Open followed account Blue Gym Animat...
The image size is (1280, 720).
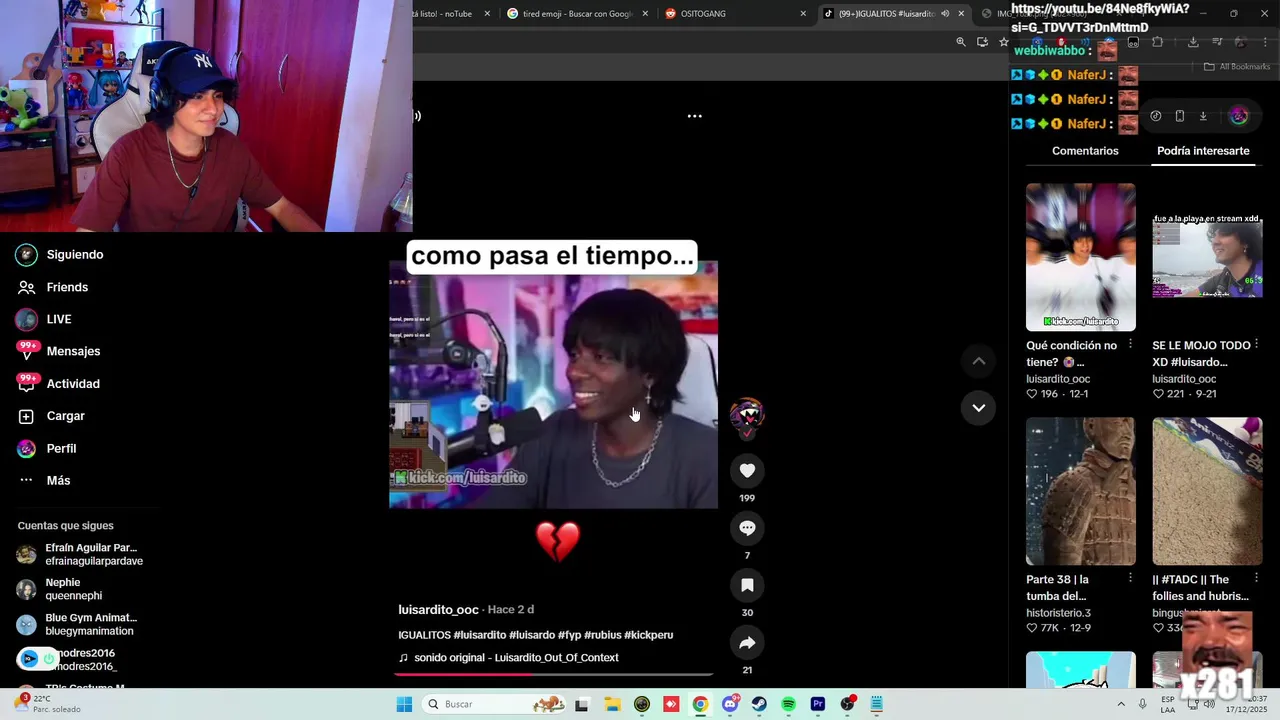(76, 624)
